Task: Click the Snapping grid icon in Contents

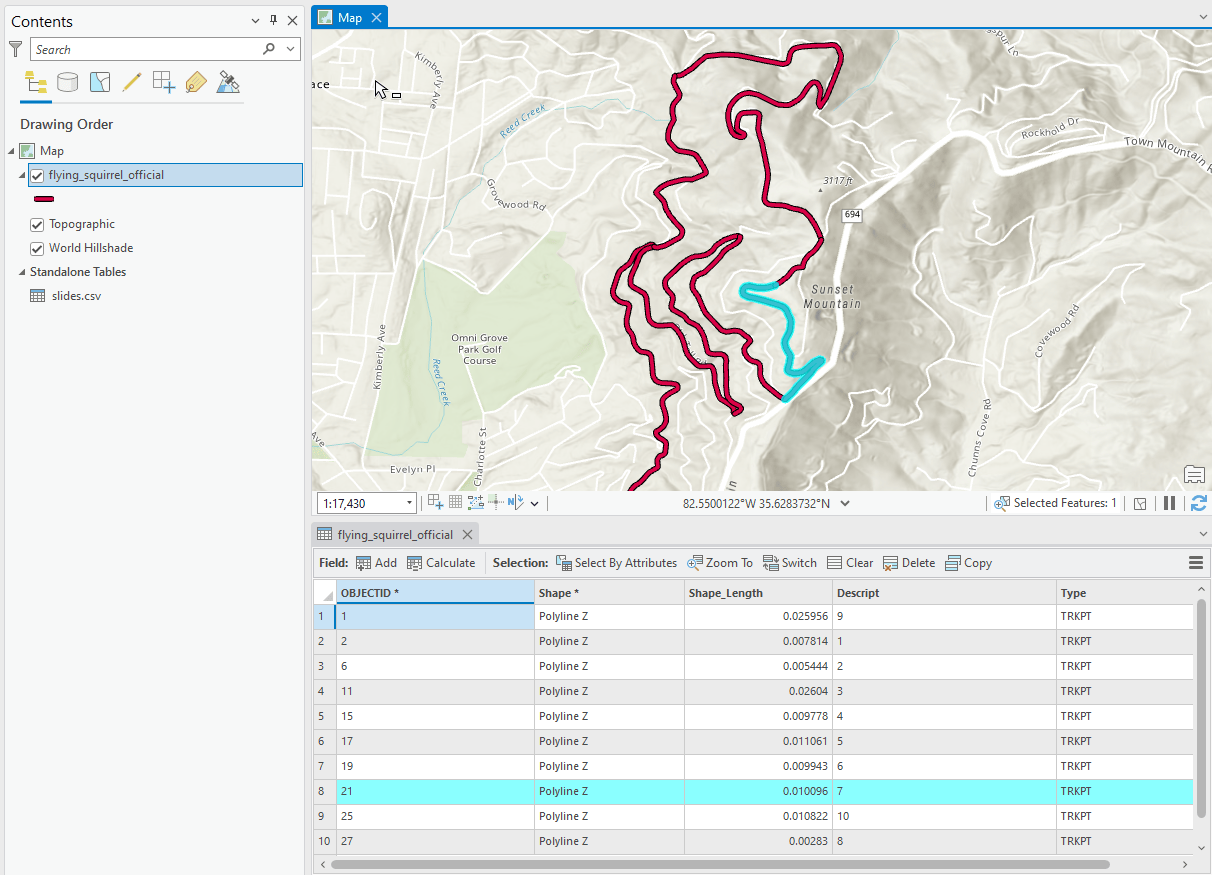Action: click(164, 82)
